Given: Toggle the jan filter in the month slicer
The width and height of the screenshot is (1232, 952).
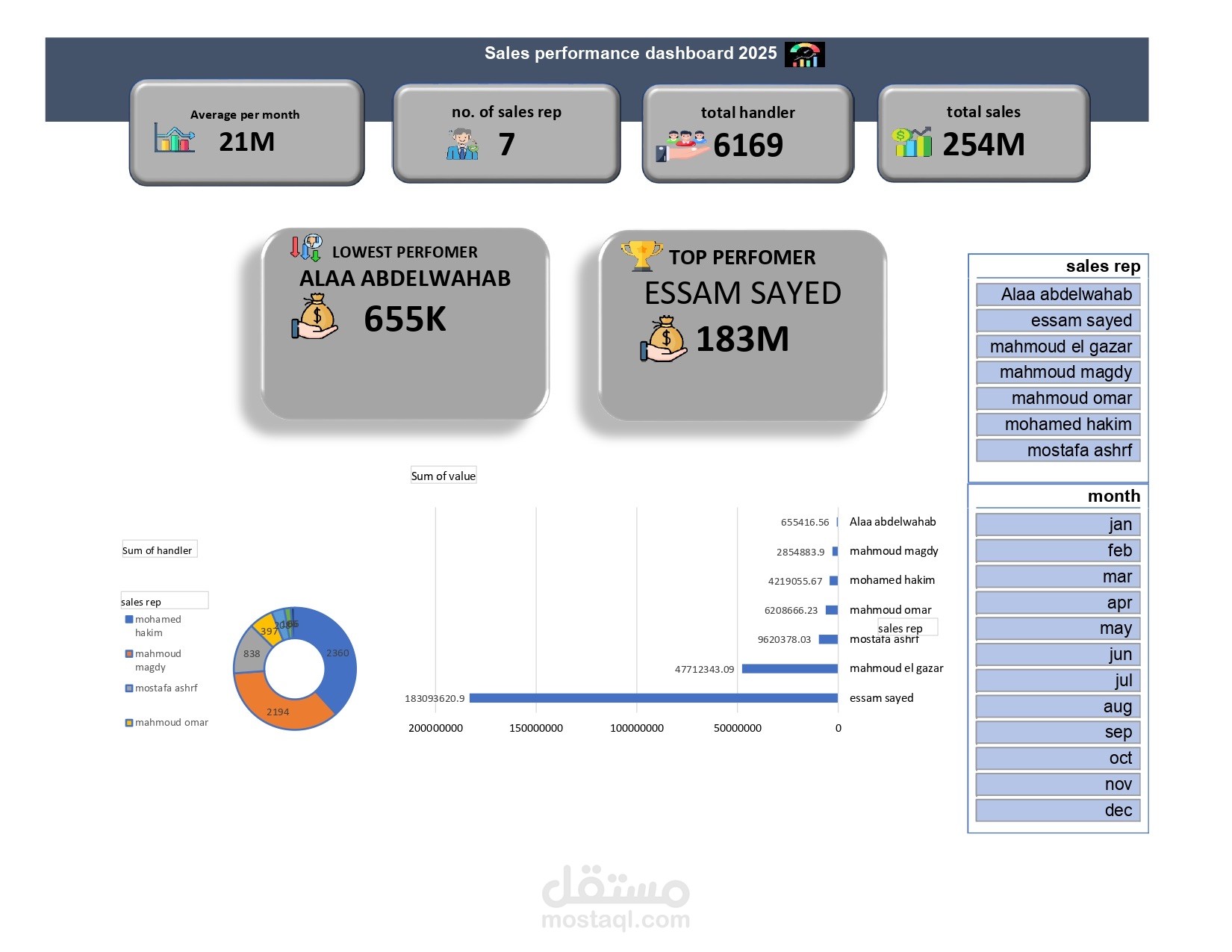Looking at the screenshot, I should point(1057,524).
